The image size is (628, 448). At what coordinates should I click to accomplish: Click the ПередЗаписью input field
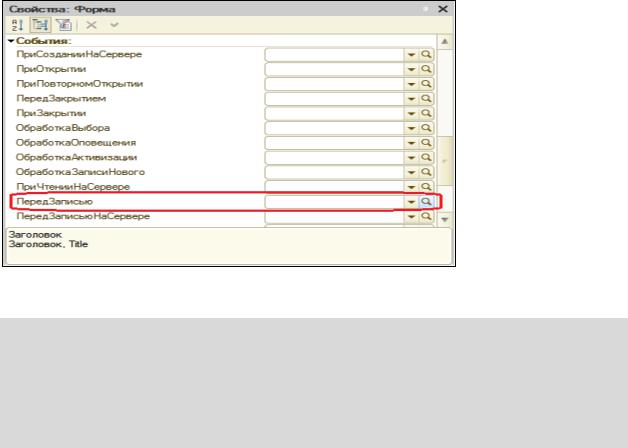pyautogui.click(x=334, y=202)
